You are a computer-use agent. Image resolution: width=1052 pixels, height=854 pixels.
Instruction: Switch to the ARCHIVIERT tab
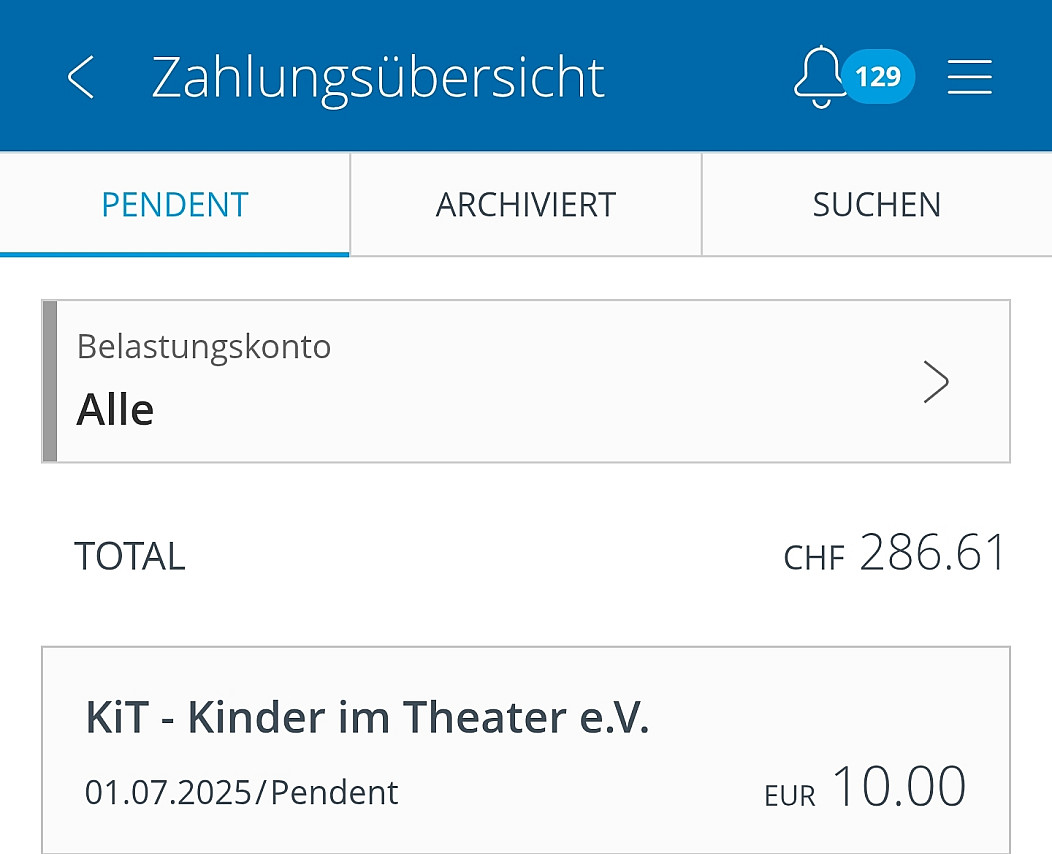[526, 205]
